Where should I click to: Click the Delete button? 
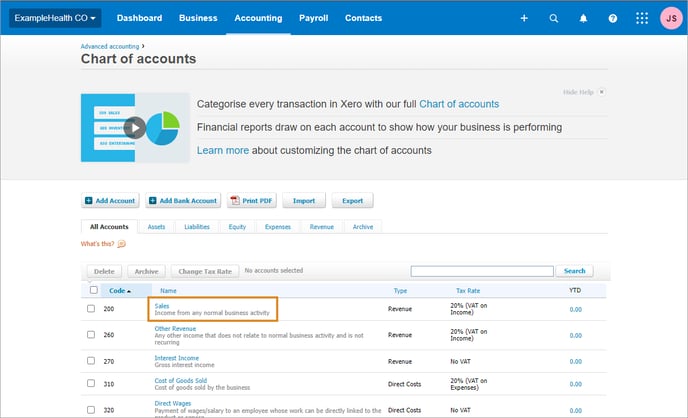click(x=104, y=272)
